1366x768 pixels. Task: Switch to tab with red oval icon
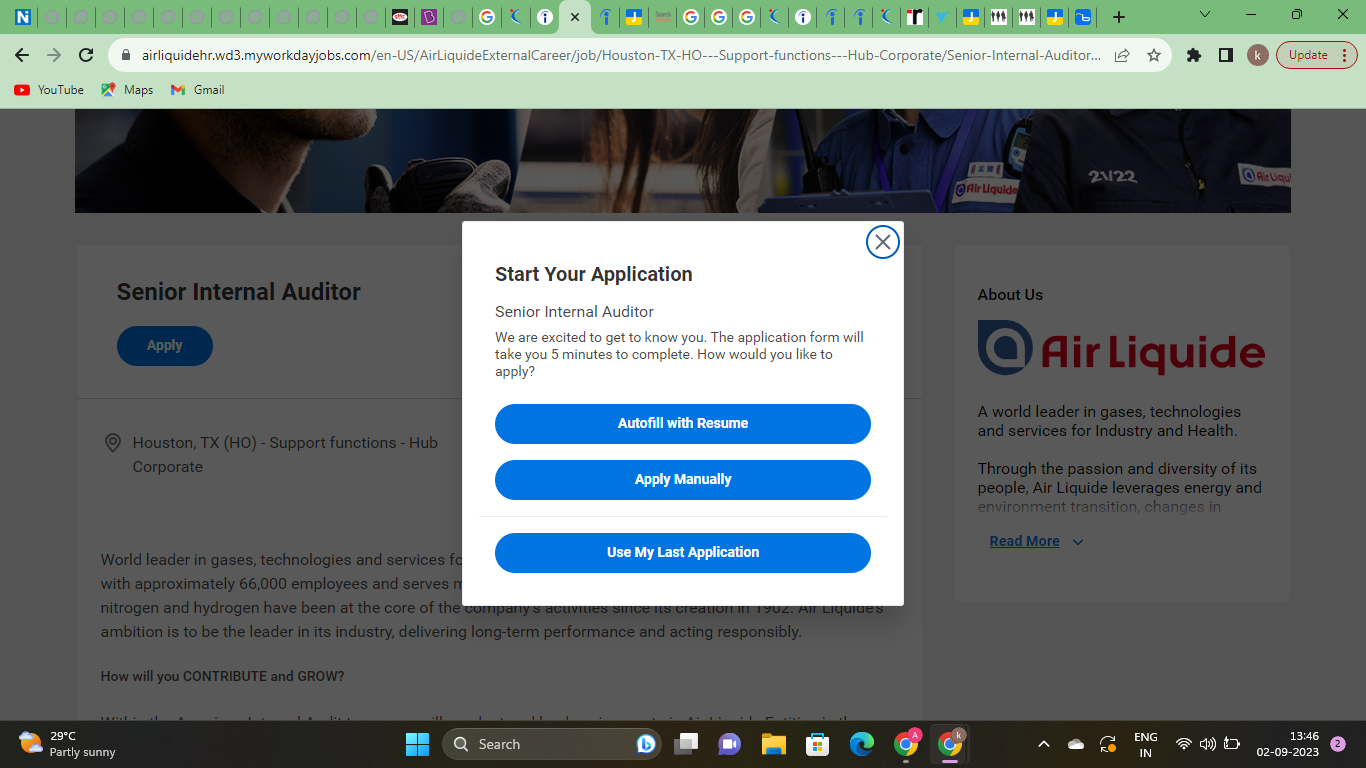coord(400,17)
